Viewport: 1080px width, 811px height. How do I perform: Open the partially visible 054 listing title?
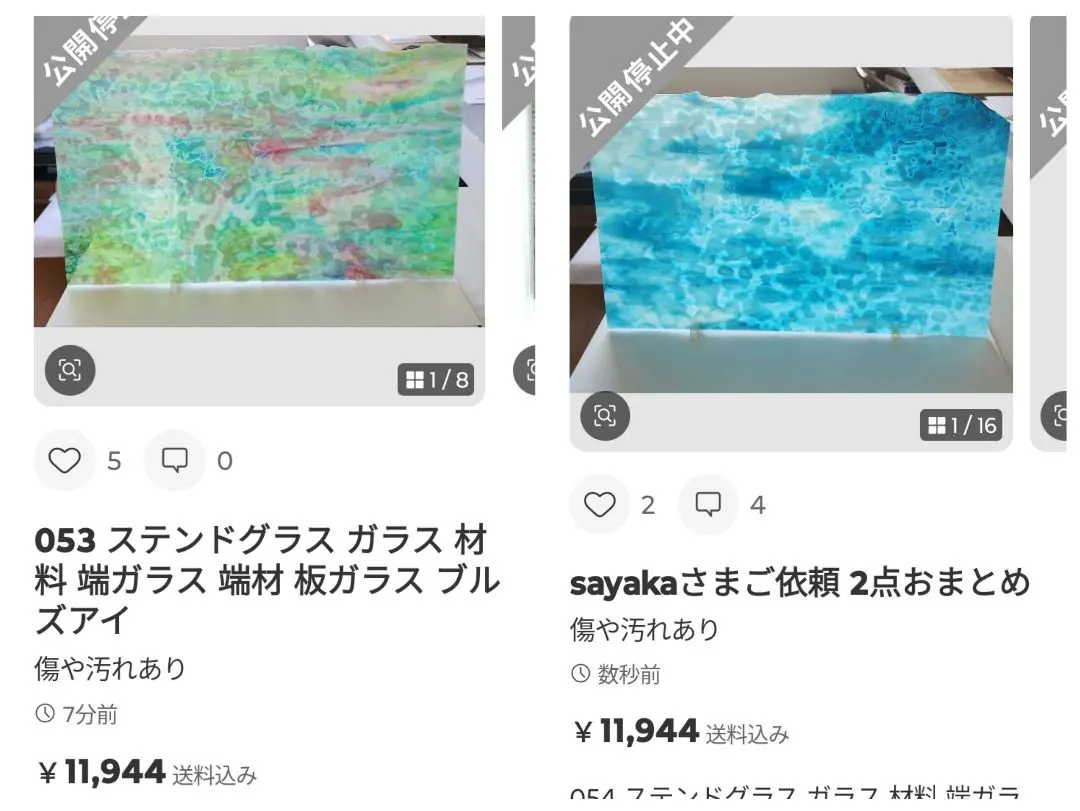(795, 792)
